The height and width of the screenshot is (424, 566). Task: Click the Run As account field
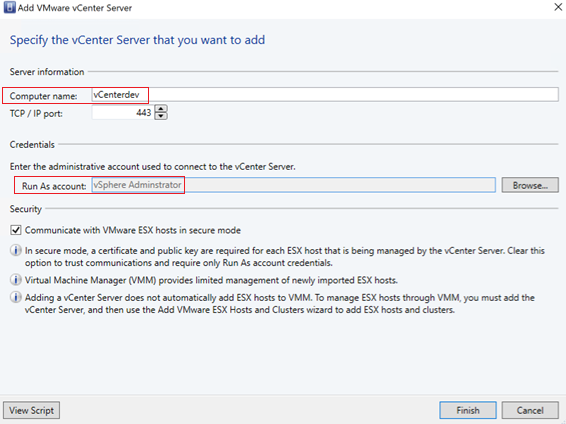[x=293, y=185]
